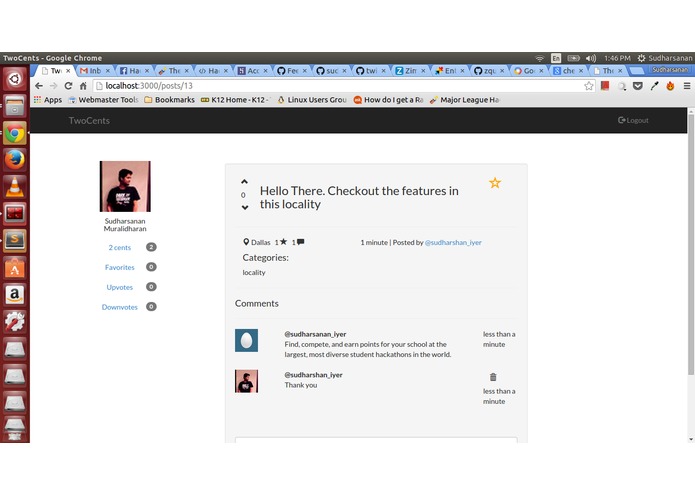The width and height of the screenshot is (695, 494).
Task: Click the flame extension icon
Action: [670, 86]
